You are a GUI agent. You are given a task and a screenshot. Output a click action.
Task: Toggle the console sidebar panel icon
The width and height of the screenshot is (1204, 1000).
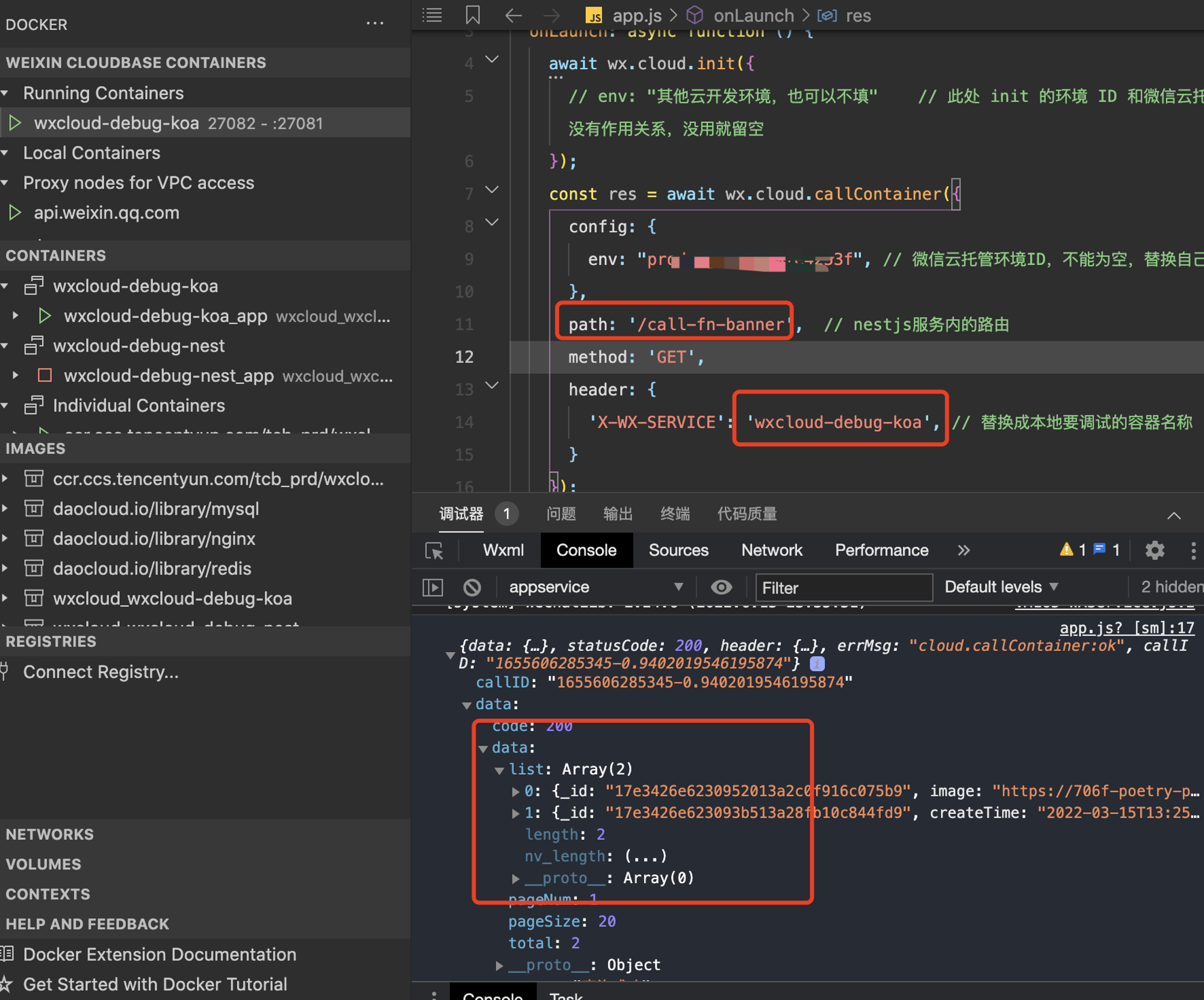tap(433, 587)
